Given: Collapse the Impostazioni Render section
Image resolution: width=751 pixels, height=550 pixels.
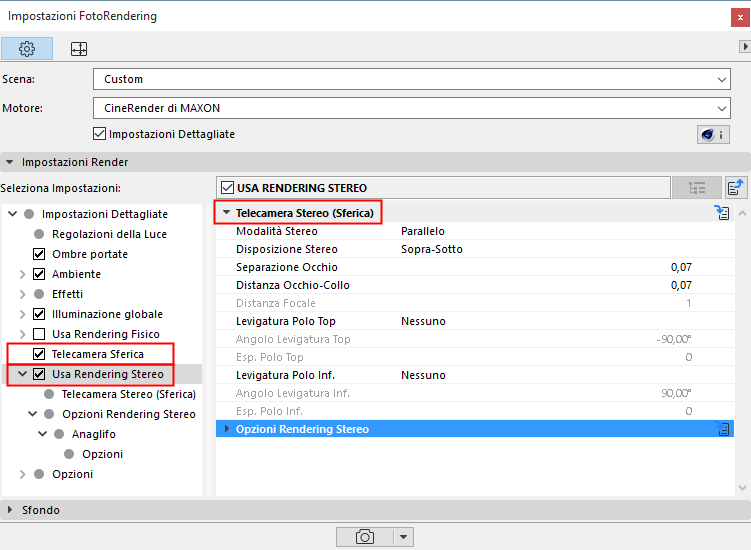Looking at the screenshot, I should (10, 162).
